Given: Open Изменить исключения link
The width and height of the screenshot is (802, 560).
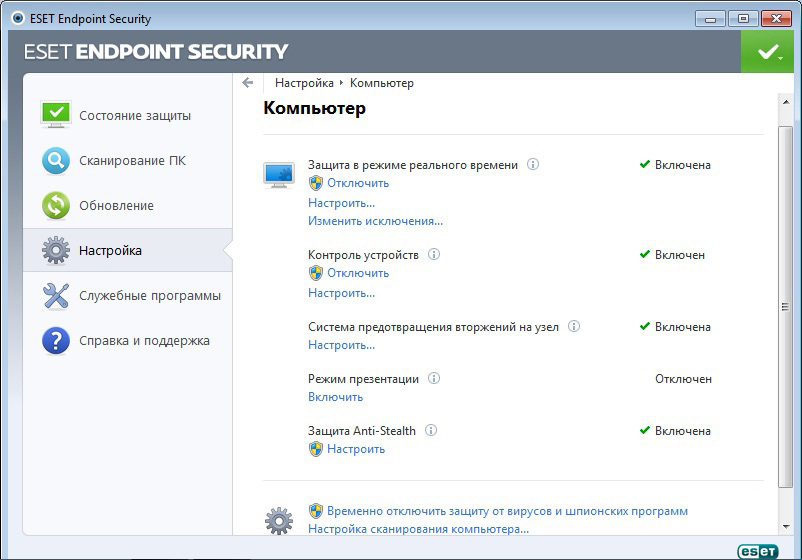Looking at the screenshot, I should click(375, 221).
